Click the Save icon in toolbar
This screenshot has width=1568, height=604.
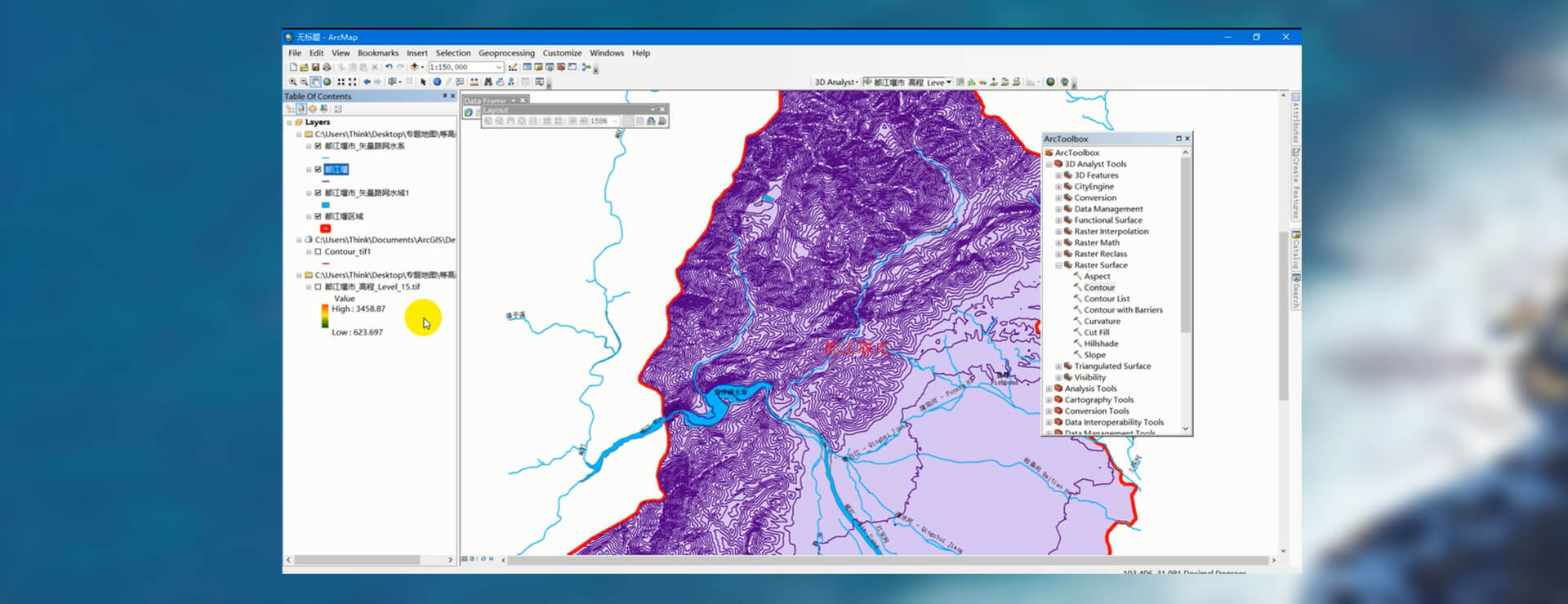[315, 67]
